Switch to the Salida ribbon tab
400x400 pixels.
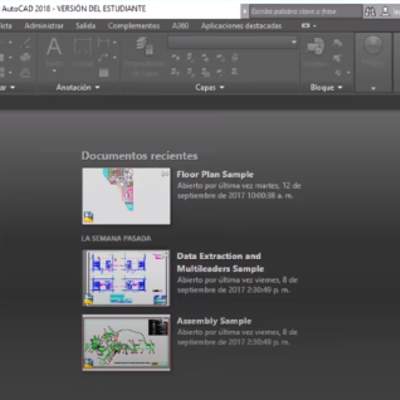click(x=85, y=26)
